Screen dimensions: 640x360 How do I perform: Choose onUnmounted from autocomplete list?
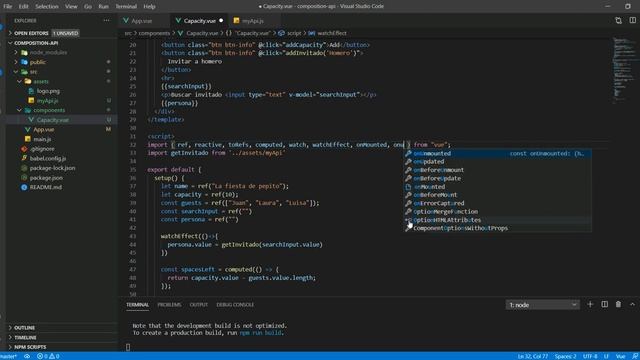(x=497, y=153)
